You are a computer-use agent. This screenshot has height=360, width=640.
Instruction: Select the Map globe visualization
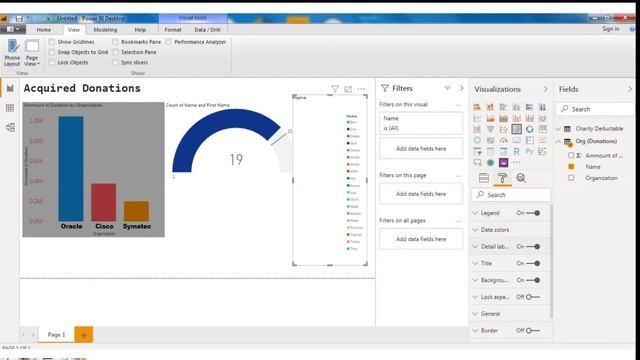[477, 140]
